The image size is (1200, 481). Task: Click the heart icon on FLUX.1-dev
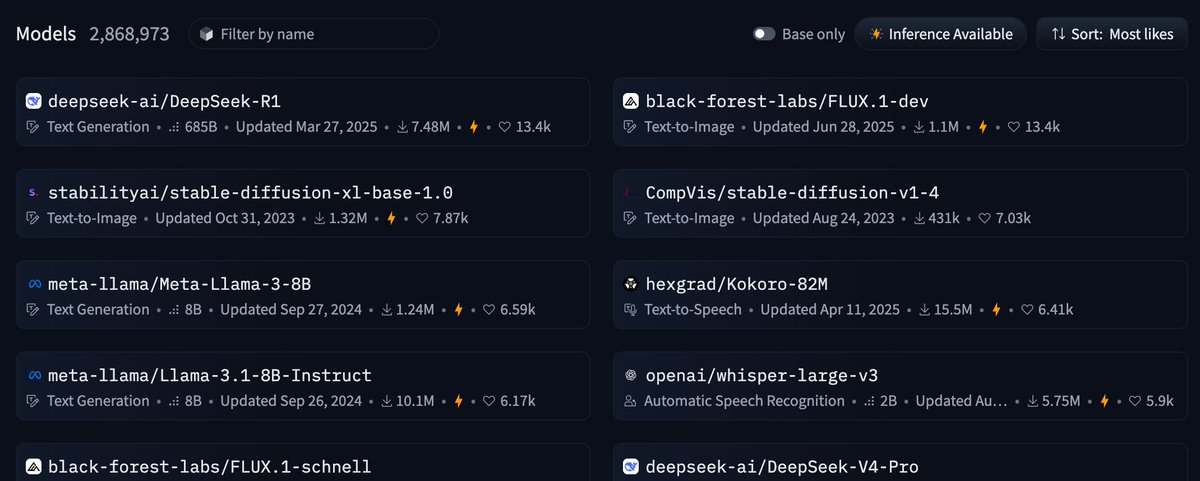tap(1014, 127)
